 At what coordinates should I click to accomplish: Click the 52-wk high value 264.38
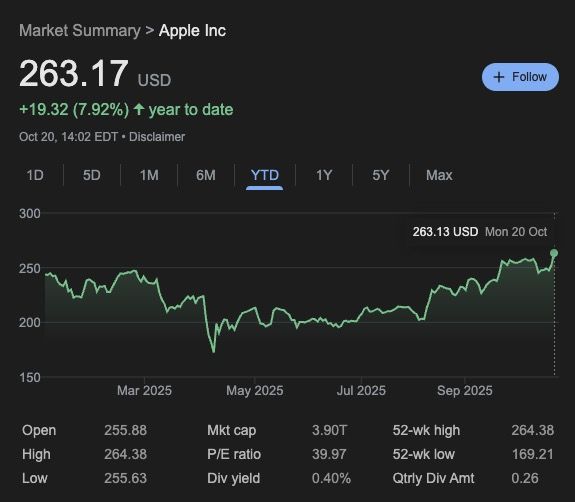tap(532, 430)
